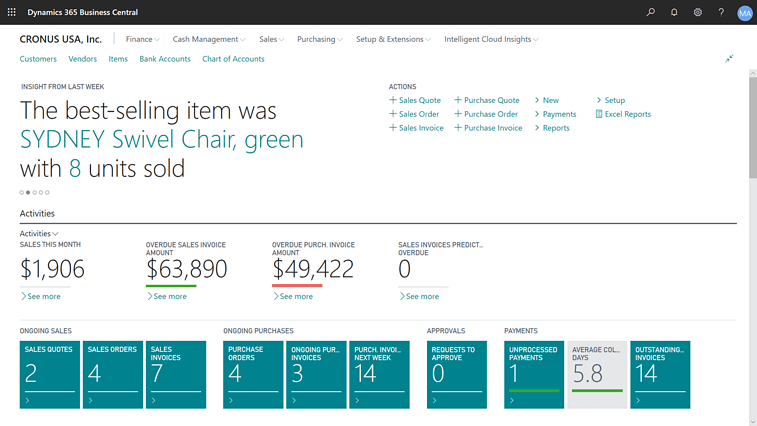Open the Vendors link
Screen dimensions: 757x426
(x=83, y=59)
